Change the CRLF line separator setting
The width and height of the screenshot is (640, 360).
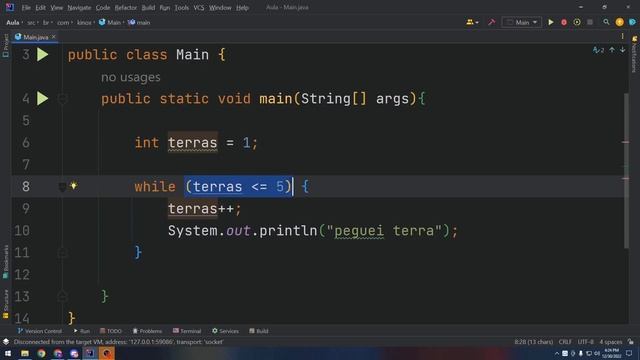(565, 342)
